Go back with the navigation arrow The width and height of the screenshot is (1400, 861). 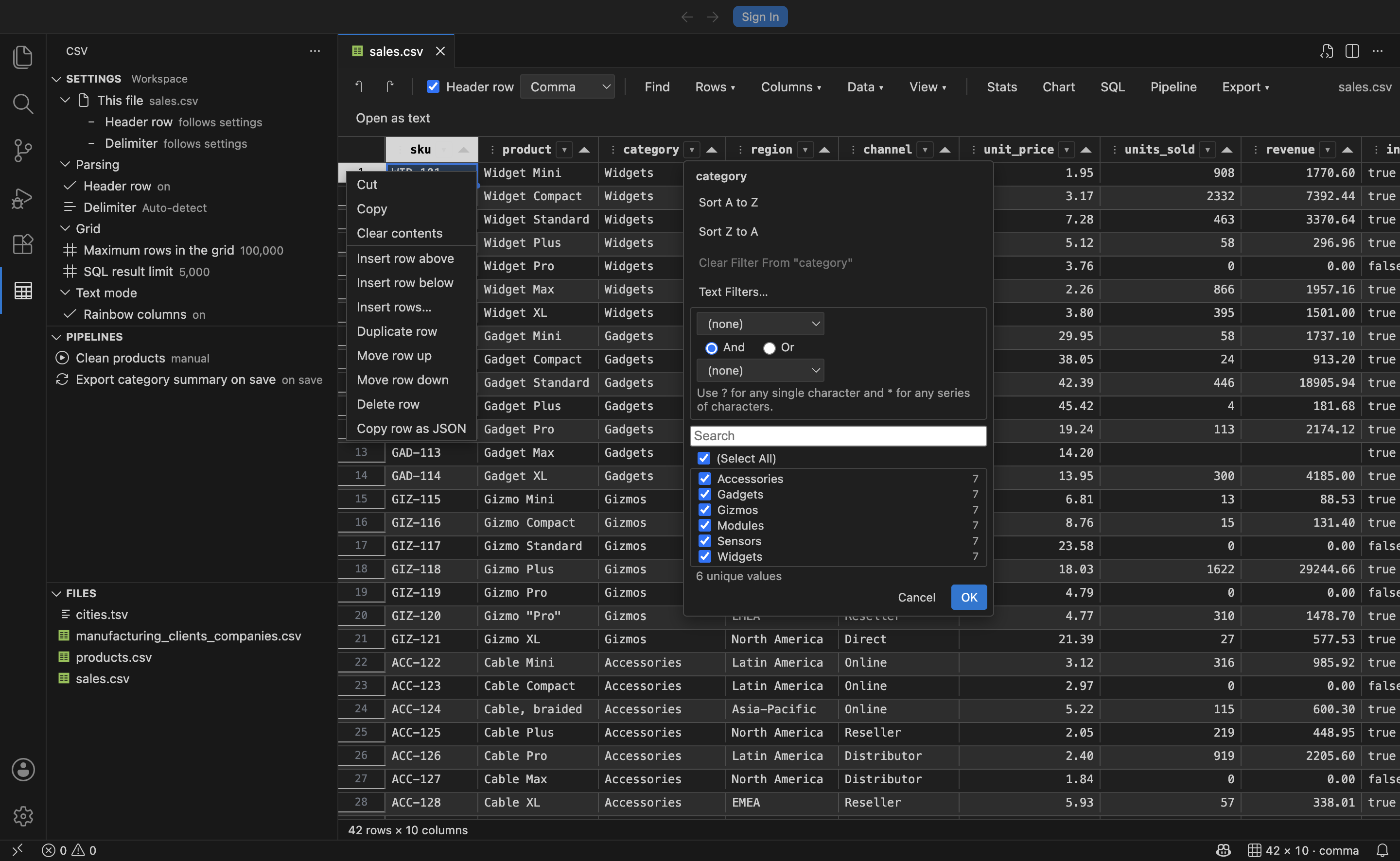pyautogui.click(x=687, y=17)
